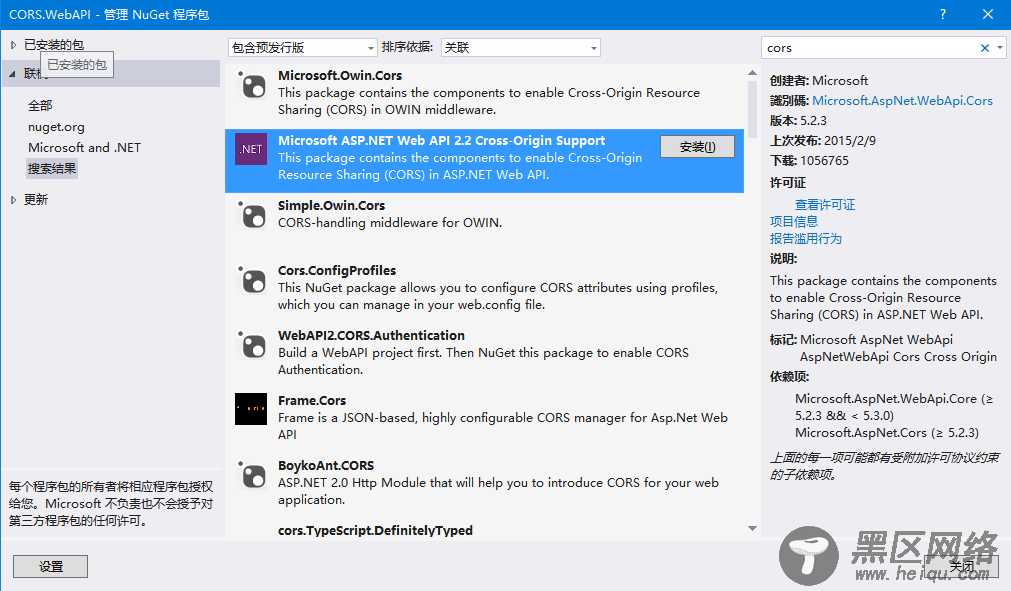Open the 包含预发行版 dropdown
Screen dimensions: 1011x591
(x=302, y=48)
